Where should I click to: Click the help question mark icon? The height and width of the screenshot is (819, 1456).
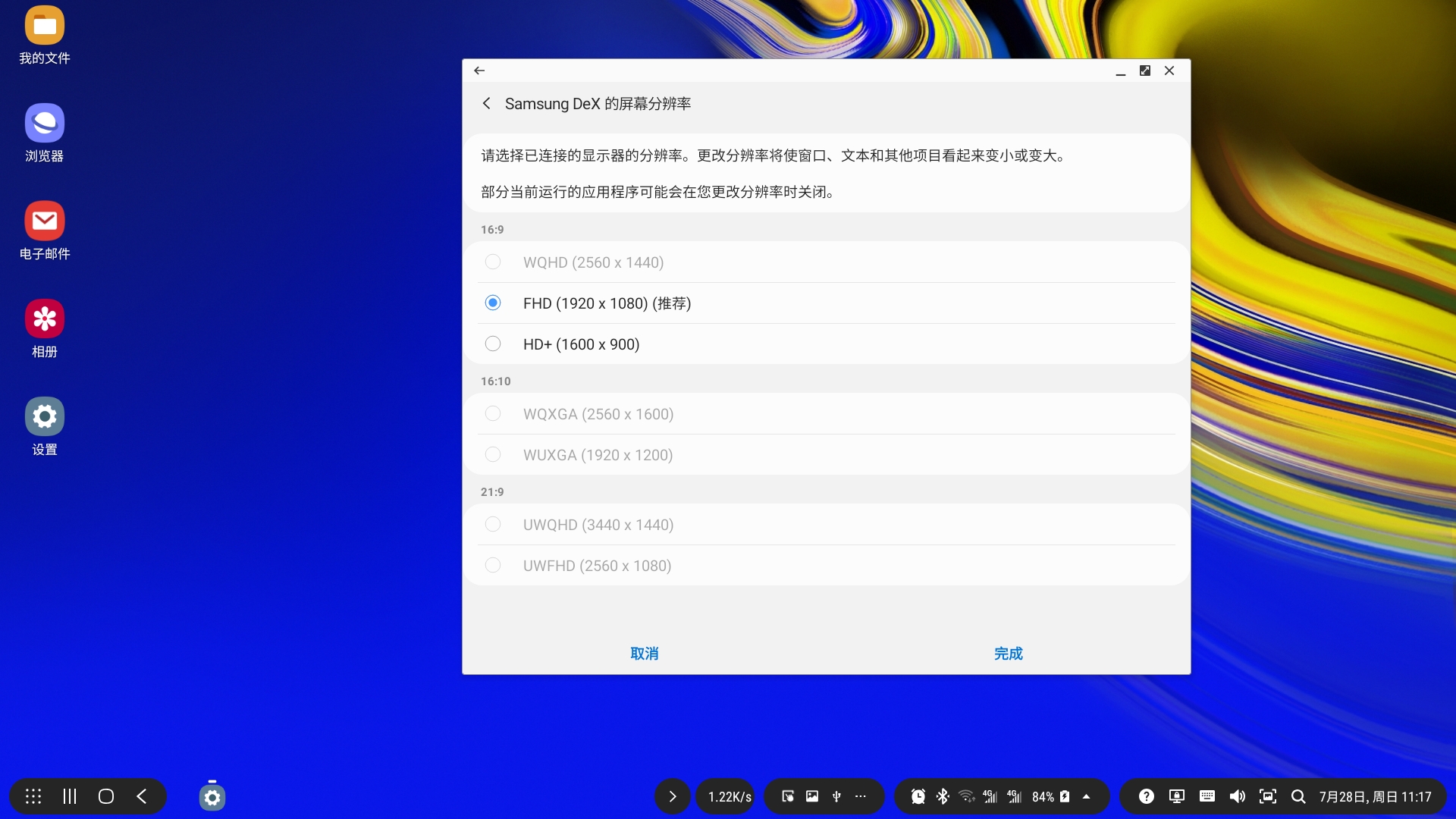pyautogui.click(x=1146, y=796)
